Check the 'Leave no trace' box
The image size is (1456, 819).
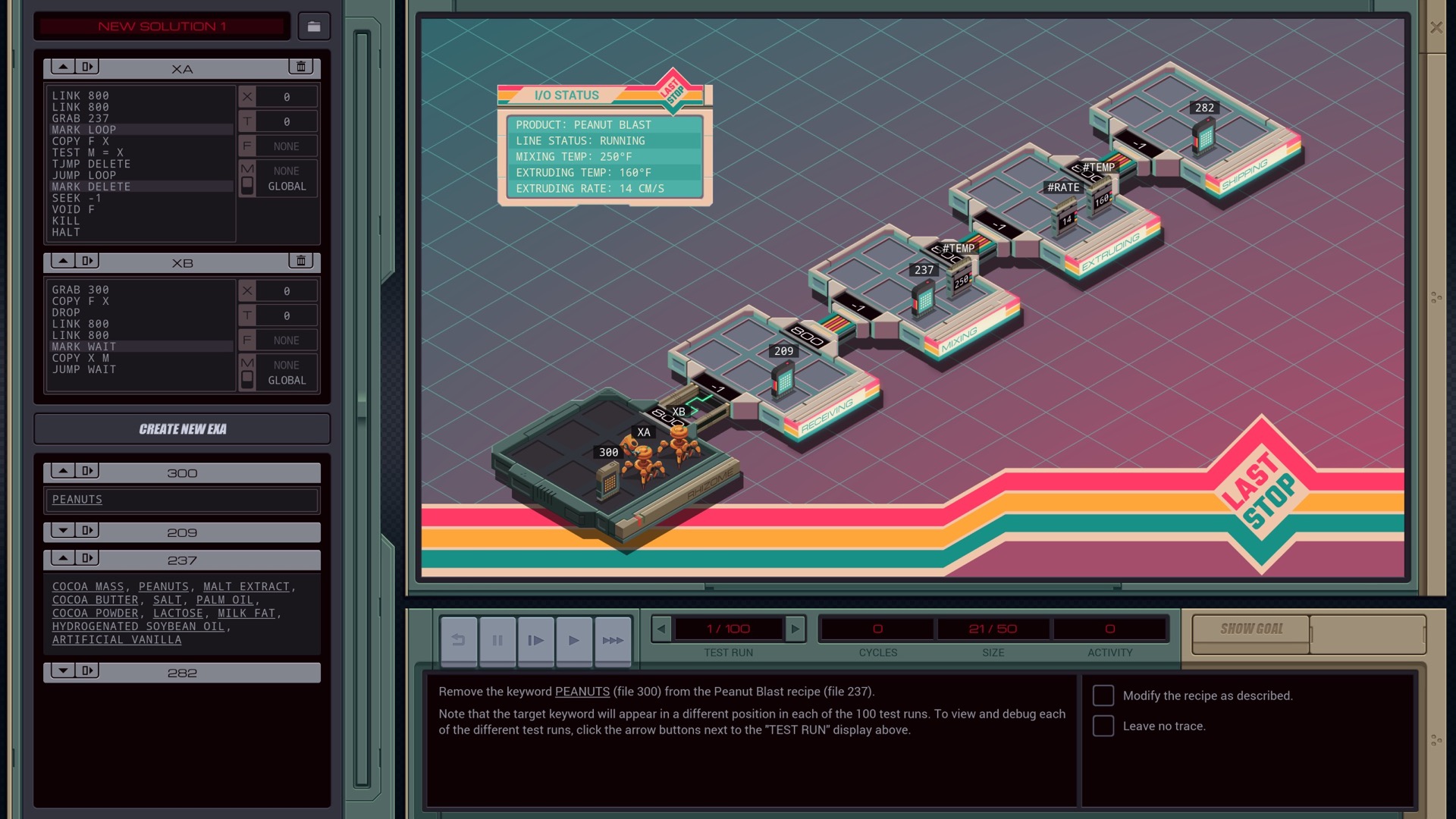point(1103,726)
